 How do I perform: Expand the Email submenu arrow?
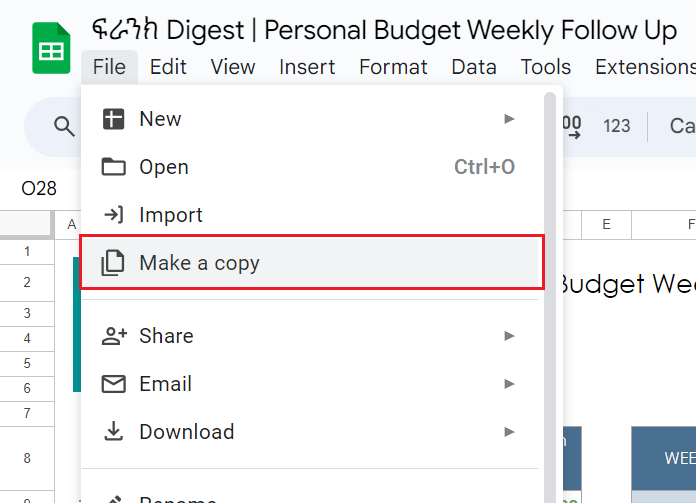tap(510, 384)
